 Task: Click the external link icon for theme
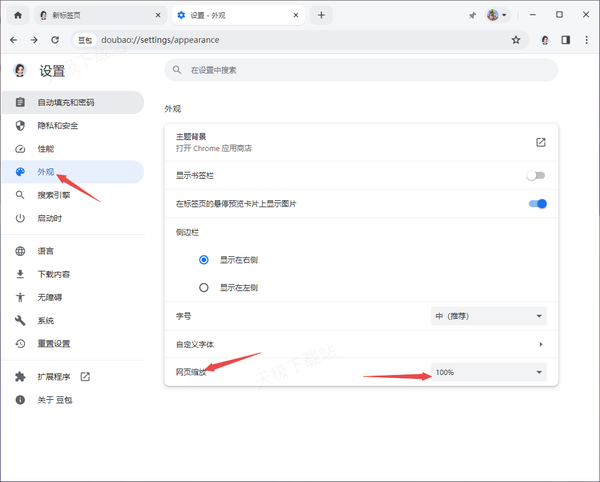[x=540, y=142]
